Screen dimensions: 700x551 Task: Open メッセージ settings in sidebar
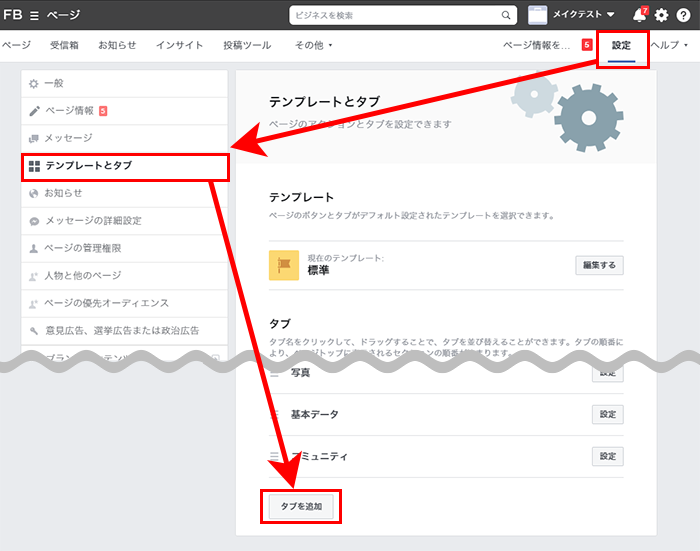[125, 138]
